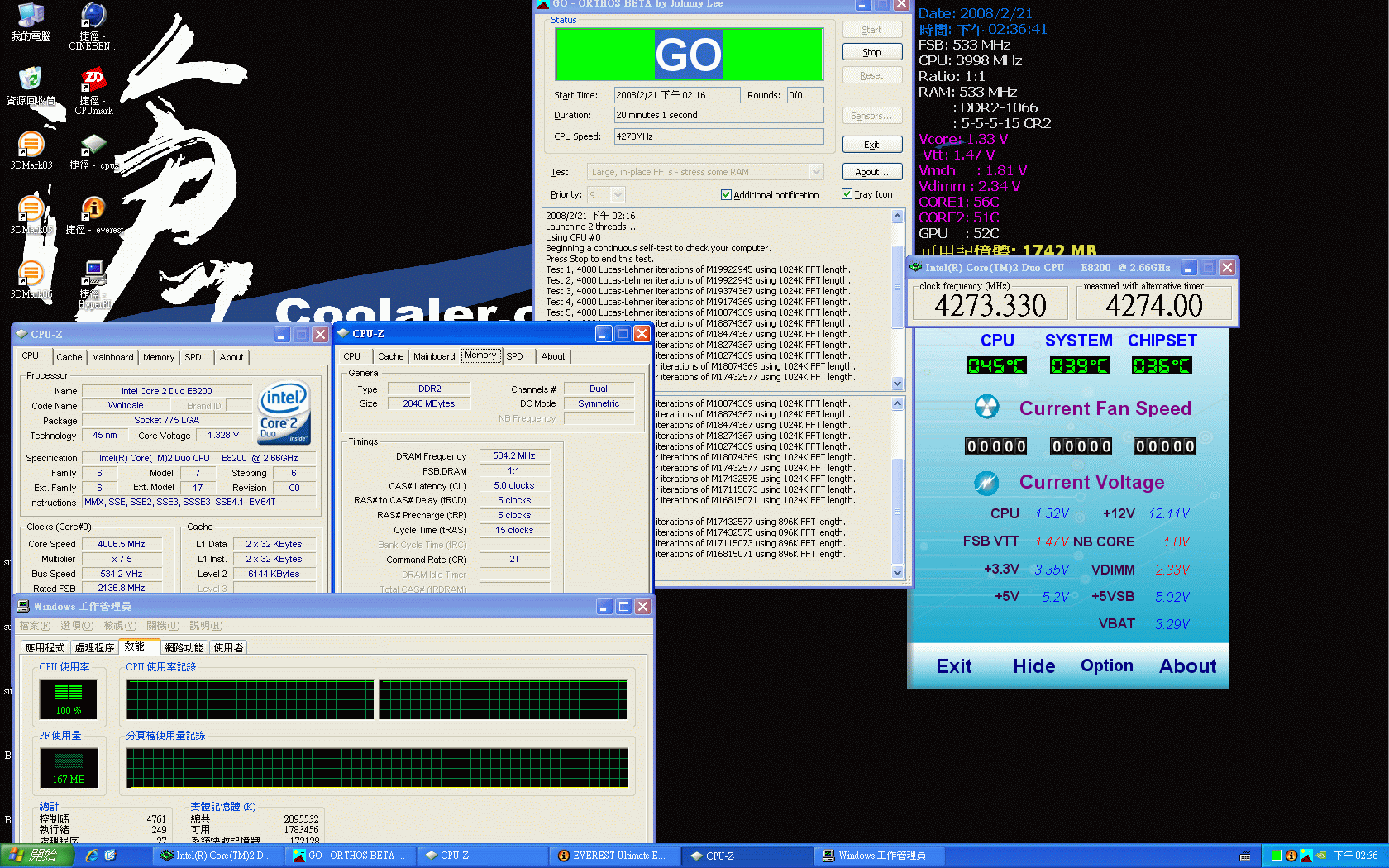1389x868 pixels.
Task: Click the fan icon beside Current Fan Speed
Action: 986,407
